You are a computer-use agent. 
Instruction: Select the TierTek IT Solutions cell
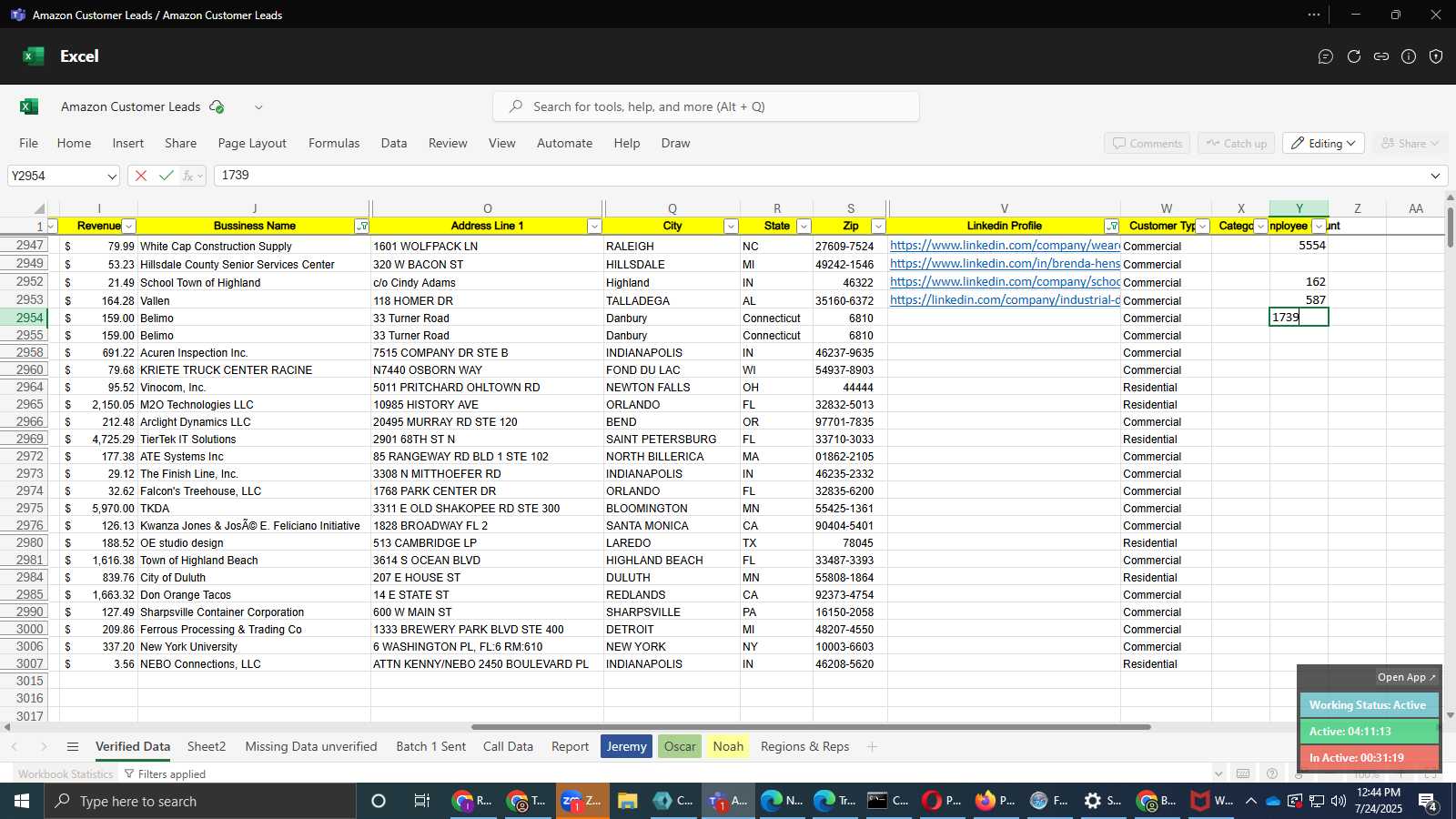254,440
